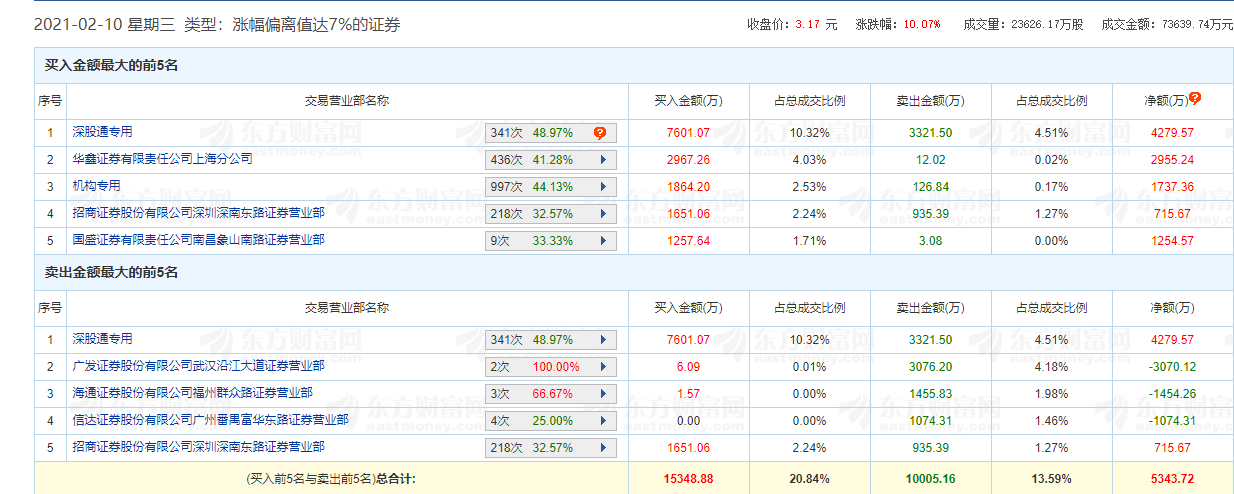Click the help icon beside 净额(万) header
The image size is (1234, 494).
[x=1195, y=98]
